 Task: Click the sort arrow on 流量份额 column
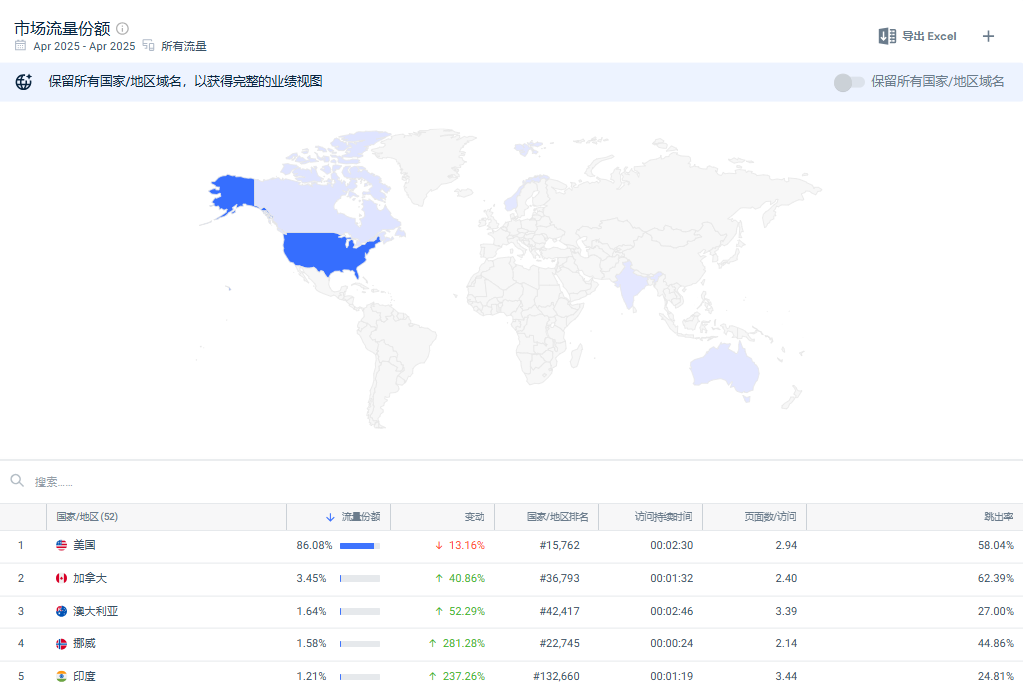(329, 517)
